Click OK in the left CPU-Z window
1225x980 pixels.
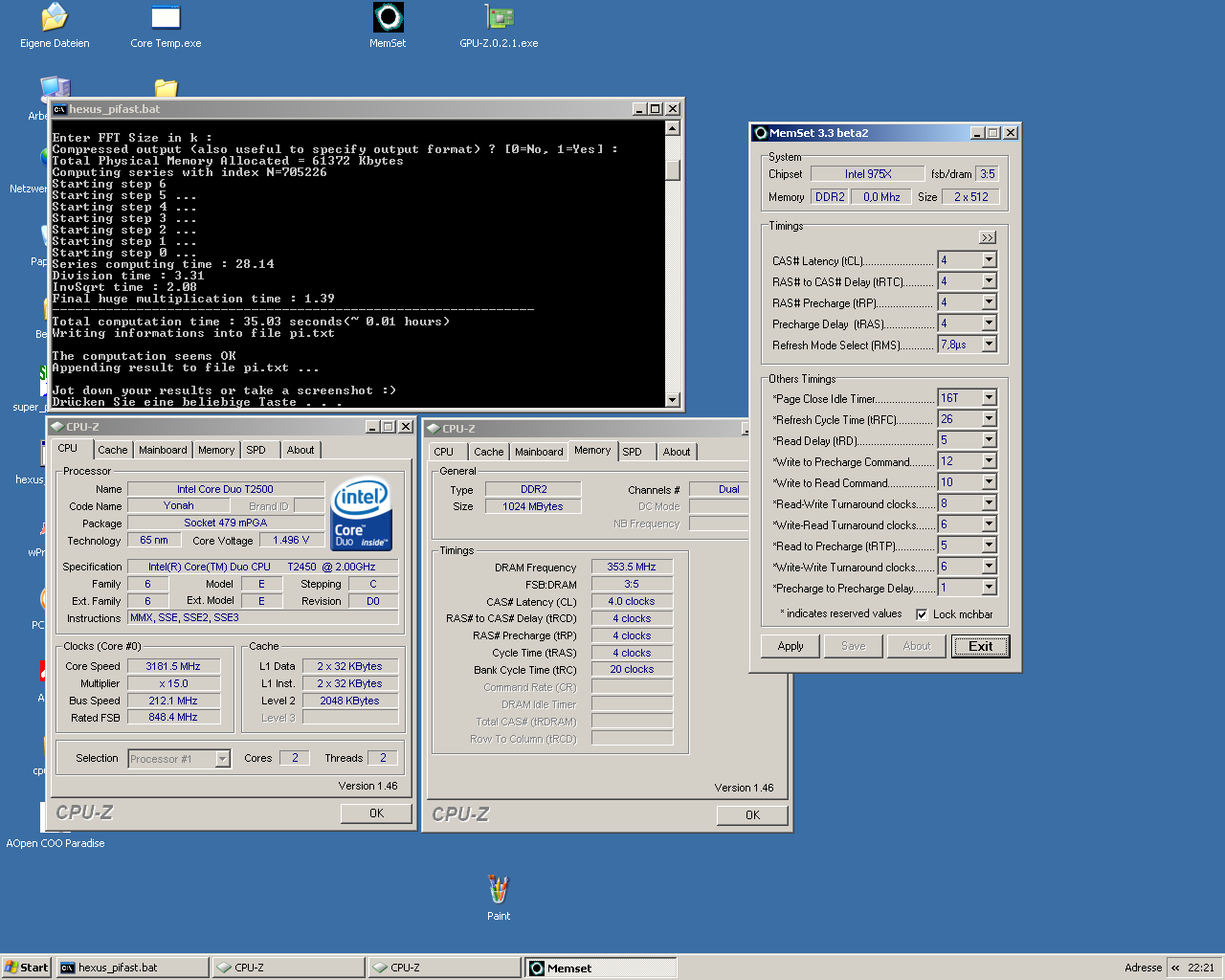[x=376, y=813]
